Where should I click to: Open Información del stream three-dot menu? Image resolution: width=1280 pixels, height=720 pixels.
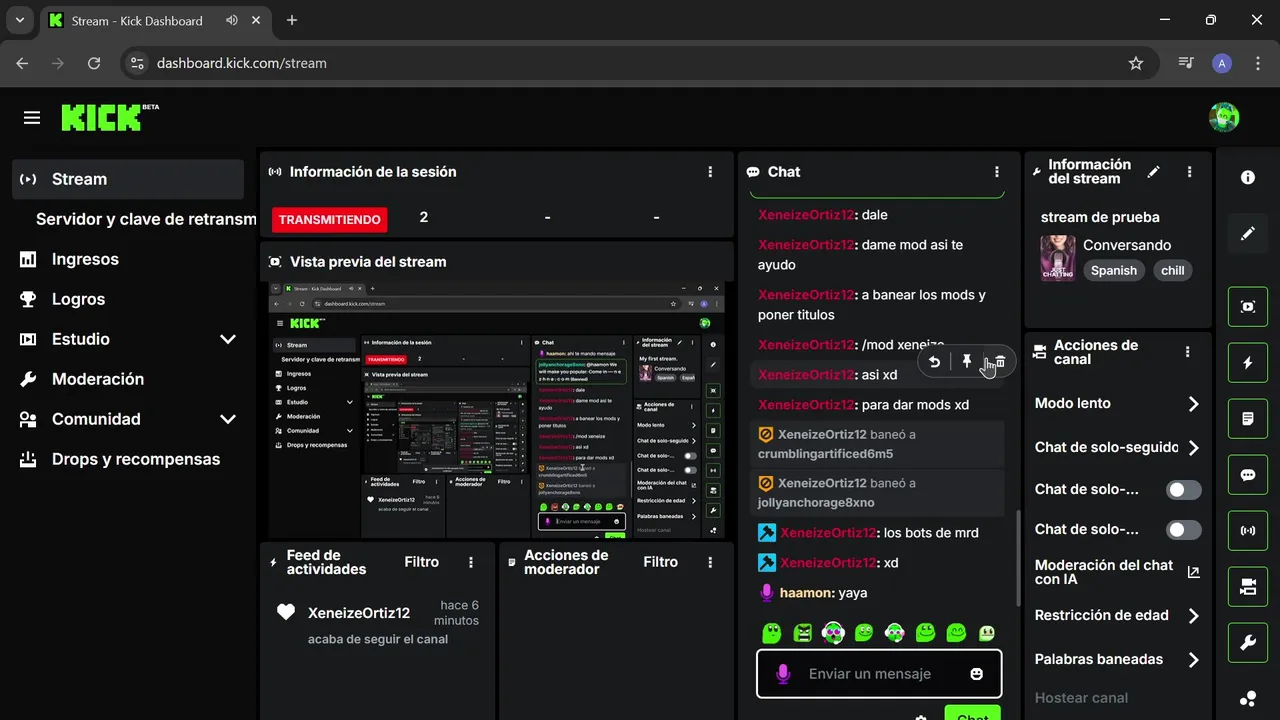click(1189, 172)
